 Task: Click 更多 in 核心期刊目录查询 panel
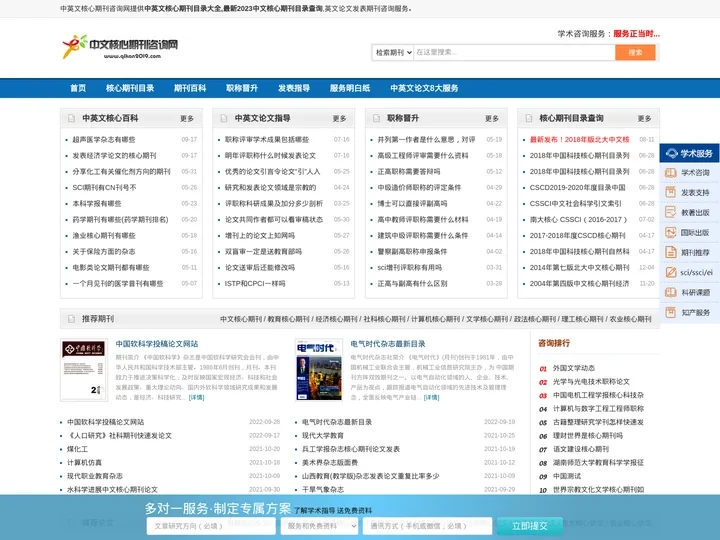[x=644, y=118]
